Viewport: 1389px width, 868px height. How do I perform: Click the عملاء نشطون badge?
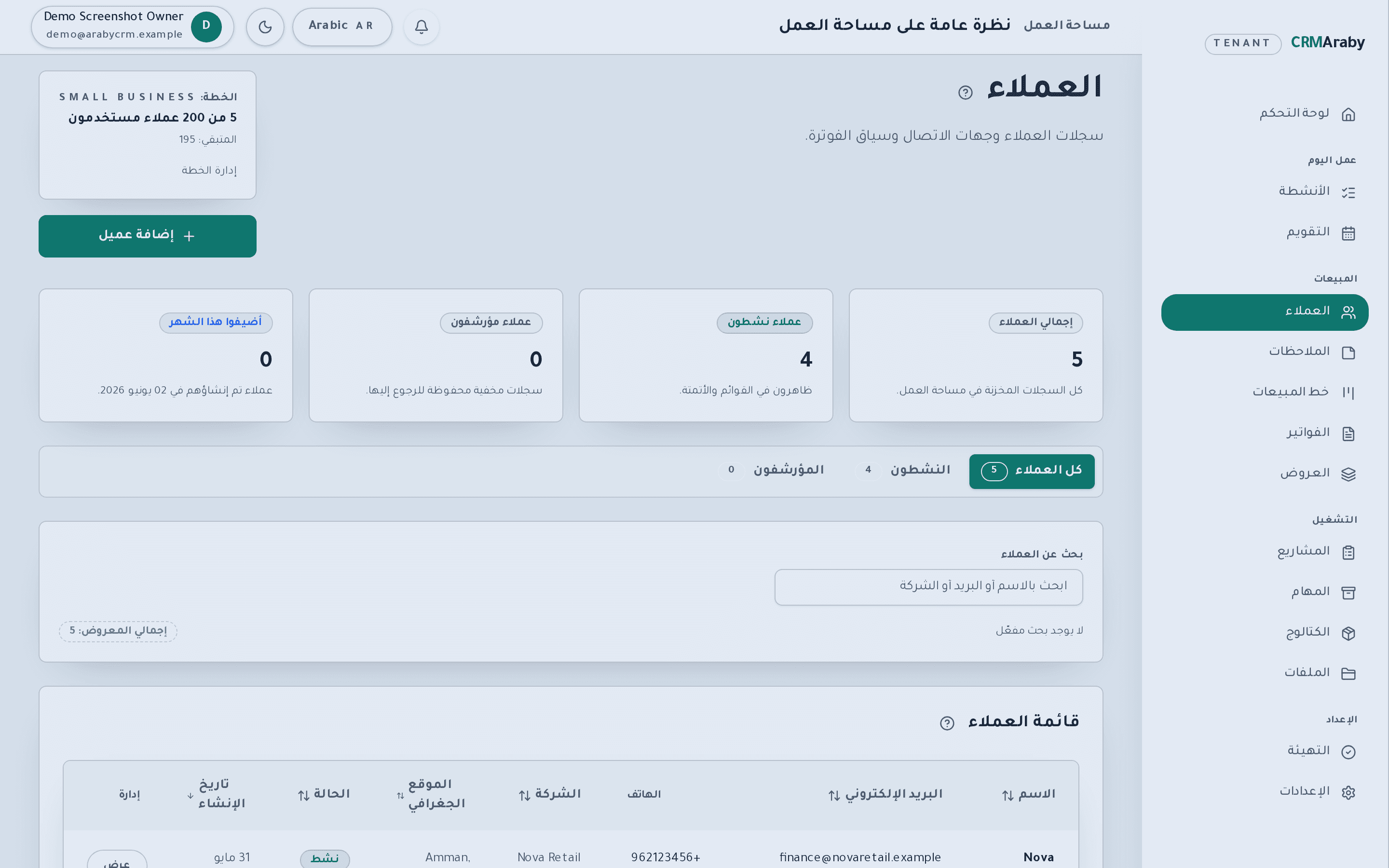(764, 323)
